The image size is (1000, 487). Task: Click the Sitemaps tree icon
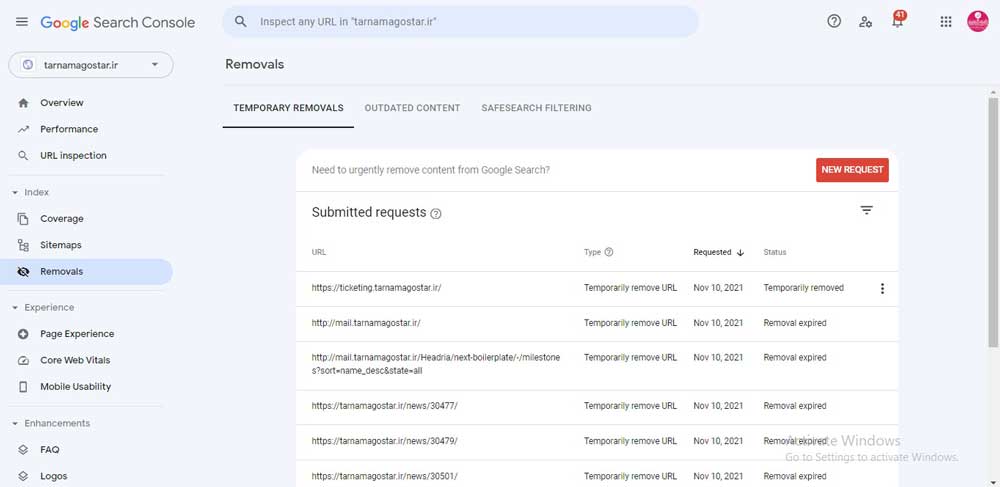click(24, 245)
